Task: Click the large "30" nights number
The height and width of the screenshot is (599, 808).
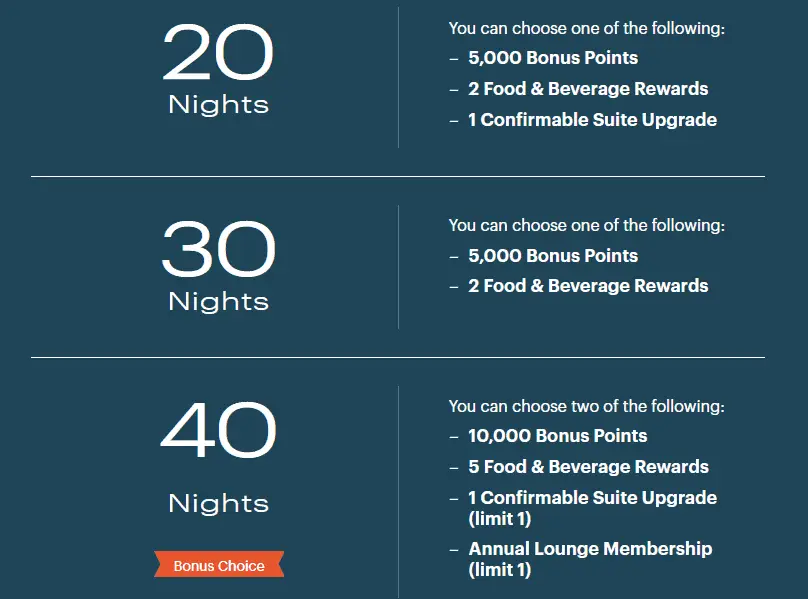Action: click(x=218, y=251)
